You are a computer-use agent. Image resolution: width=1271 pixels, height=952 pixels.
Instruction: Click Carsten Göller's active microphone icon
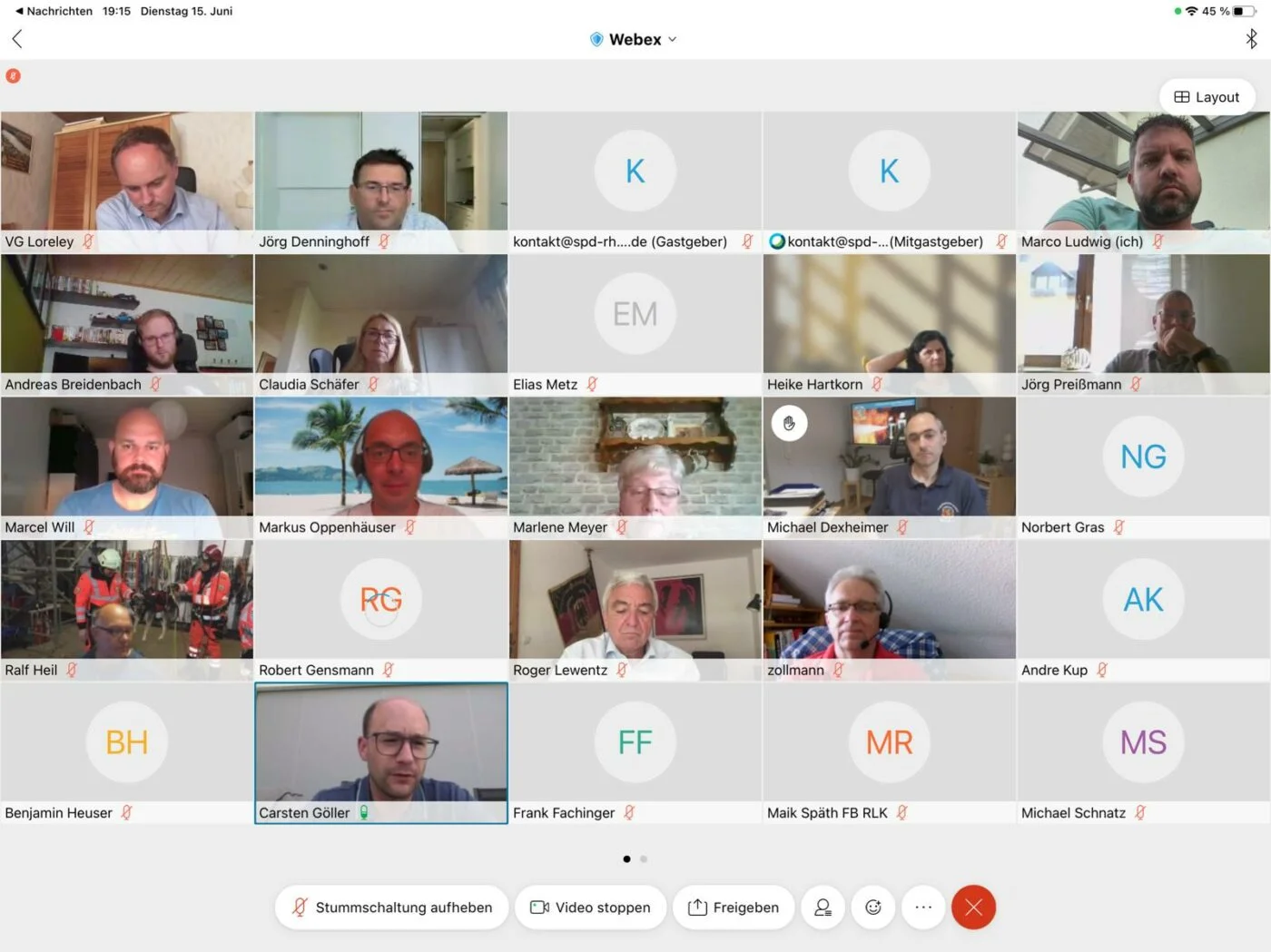364,813
